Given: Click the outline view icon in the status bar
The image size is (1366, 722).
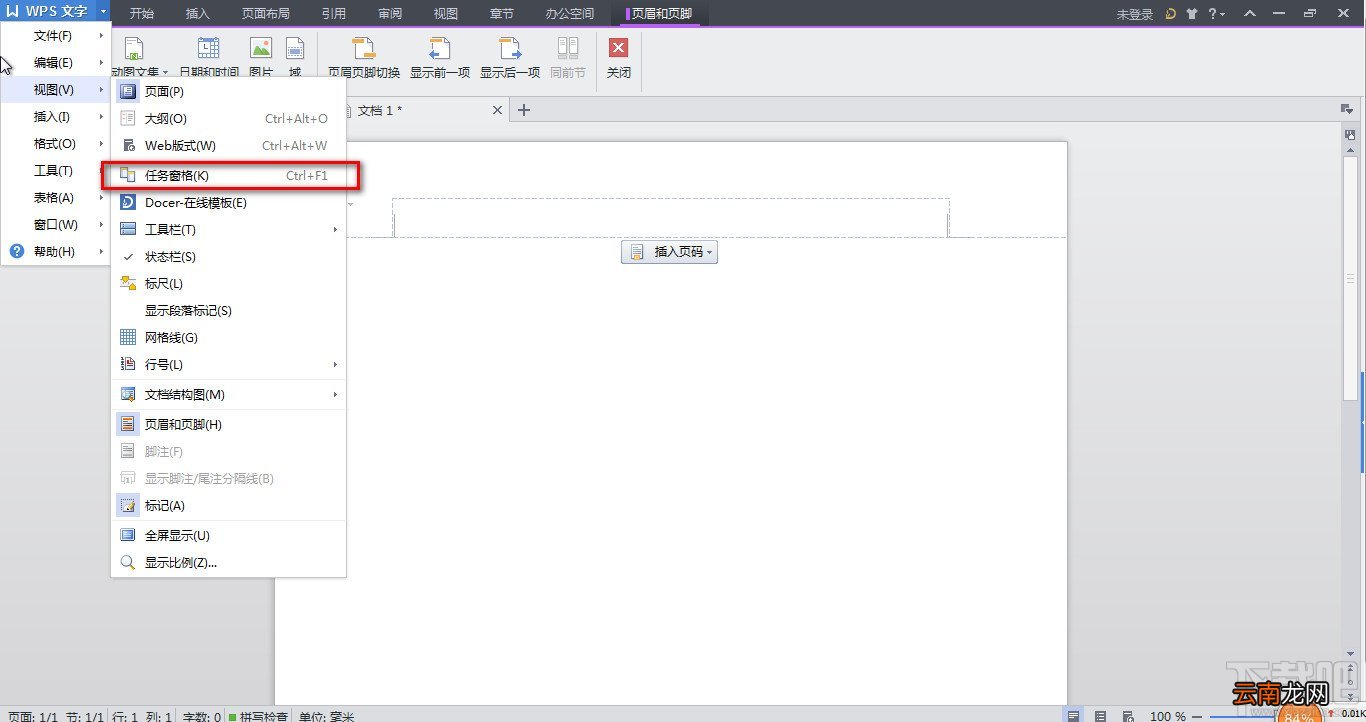Looking at the screenshot, I should point(1100,716).
